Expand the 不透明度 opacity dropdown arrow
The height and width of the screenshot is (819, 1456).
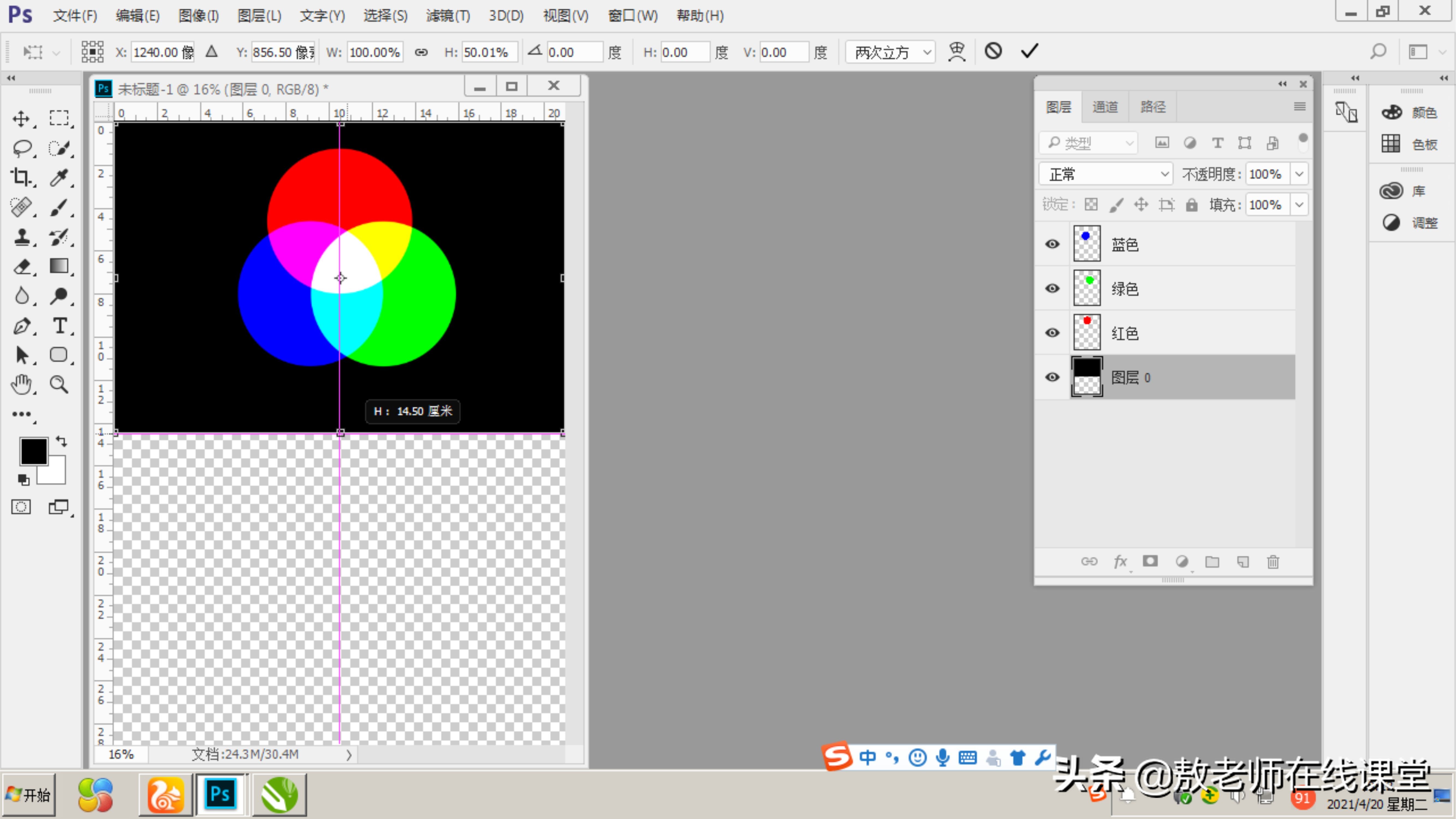tap(1299, 174)
